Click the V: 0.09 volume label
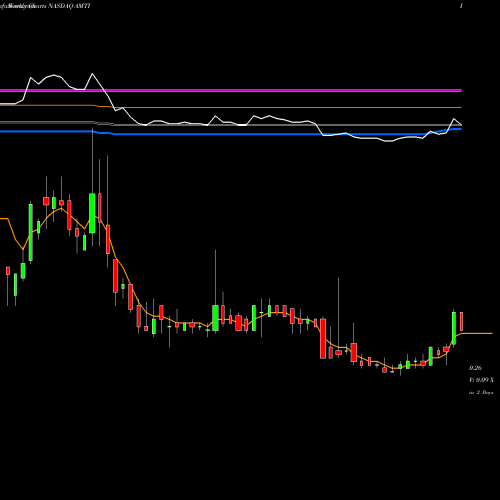 click(481, 380)
